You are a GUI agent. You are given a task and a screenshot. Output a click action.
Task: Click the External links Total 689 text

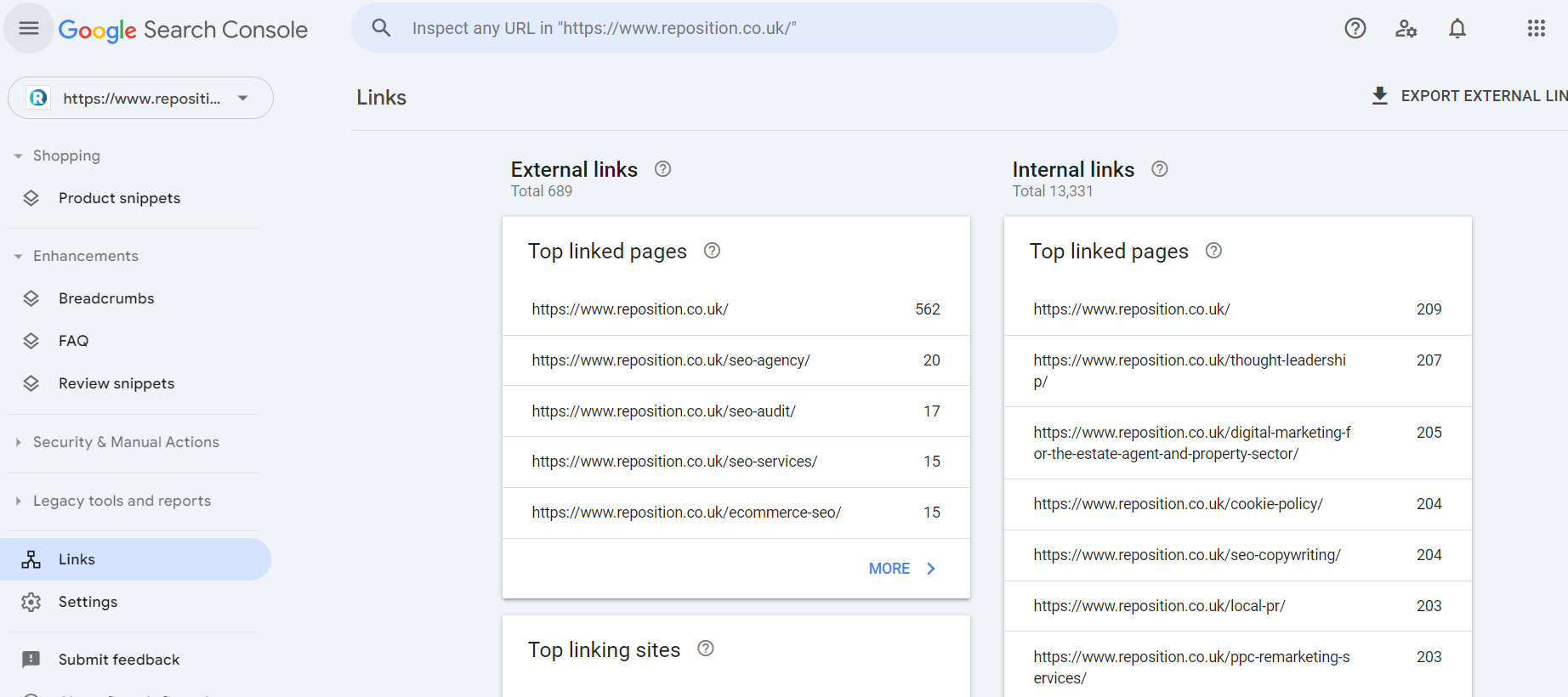coord(542,191)
